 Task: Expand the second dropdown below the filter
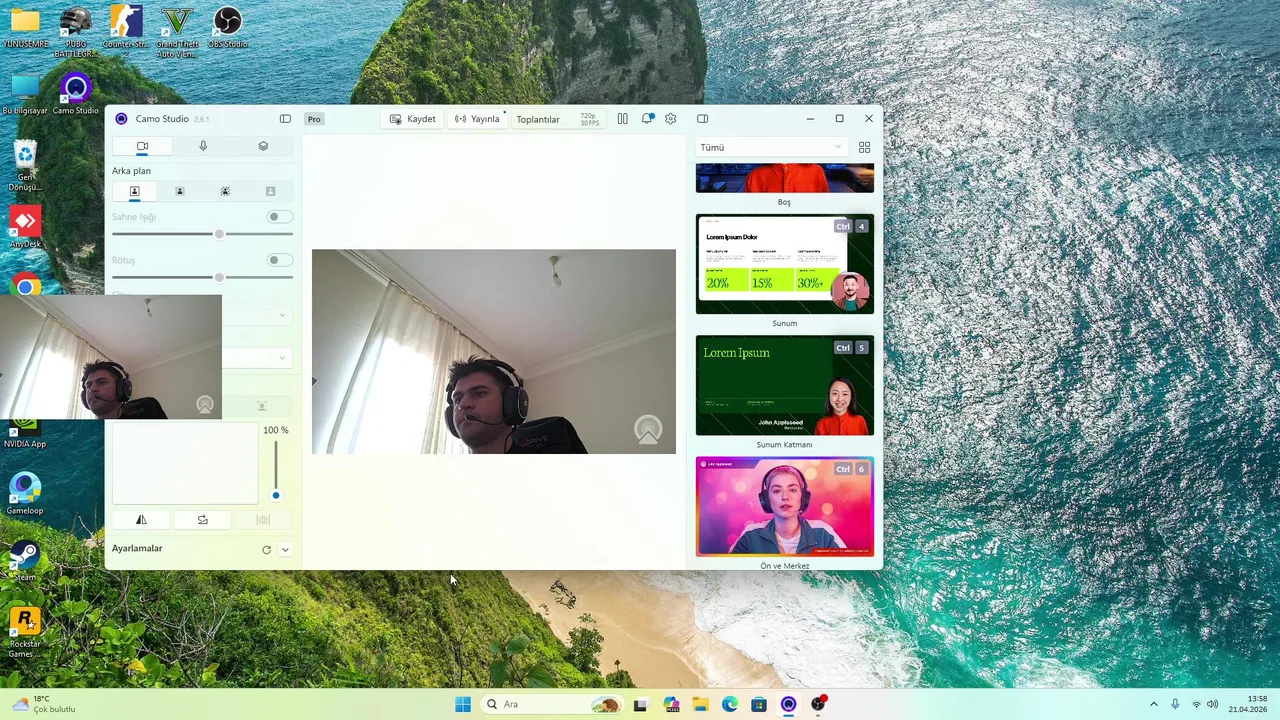point(282,357)
